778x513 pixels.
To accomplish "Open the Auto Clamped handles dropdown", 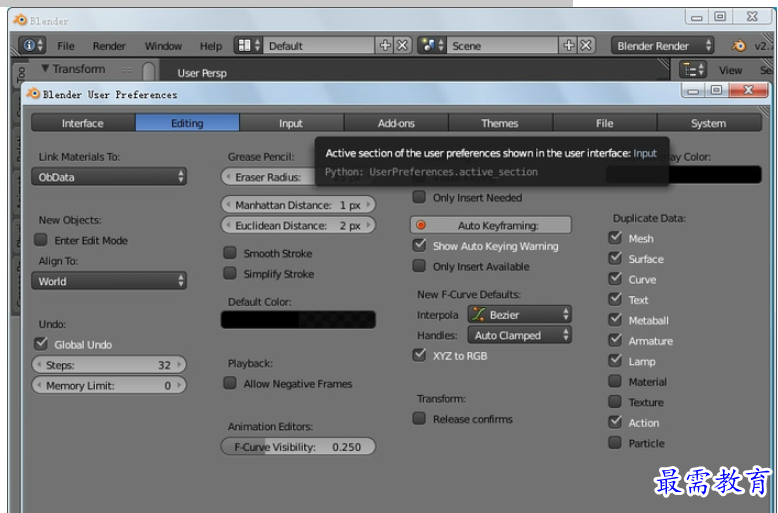I will 519,335.
